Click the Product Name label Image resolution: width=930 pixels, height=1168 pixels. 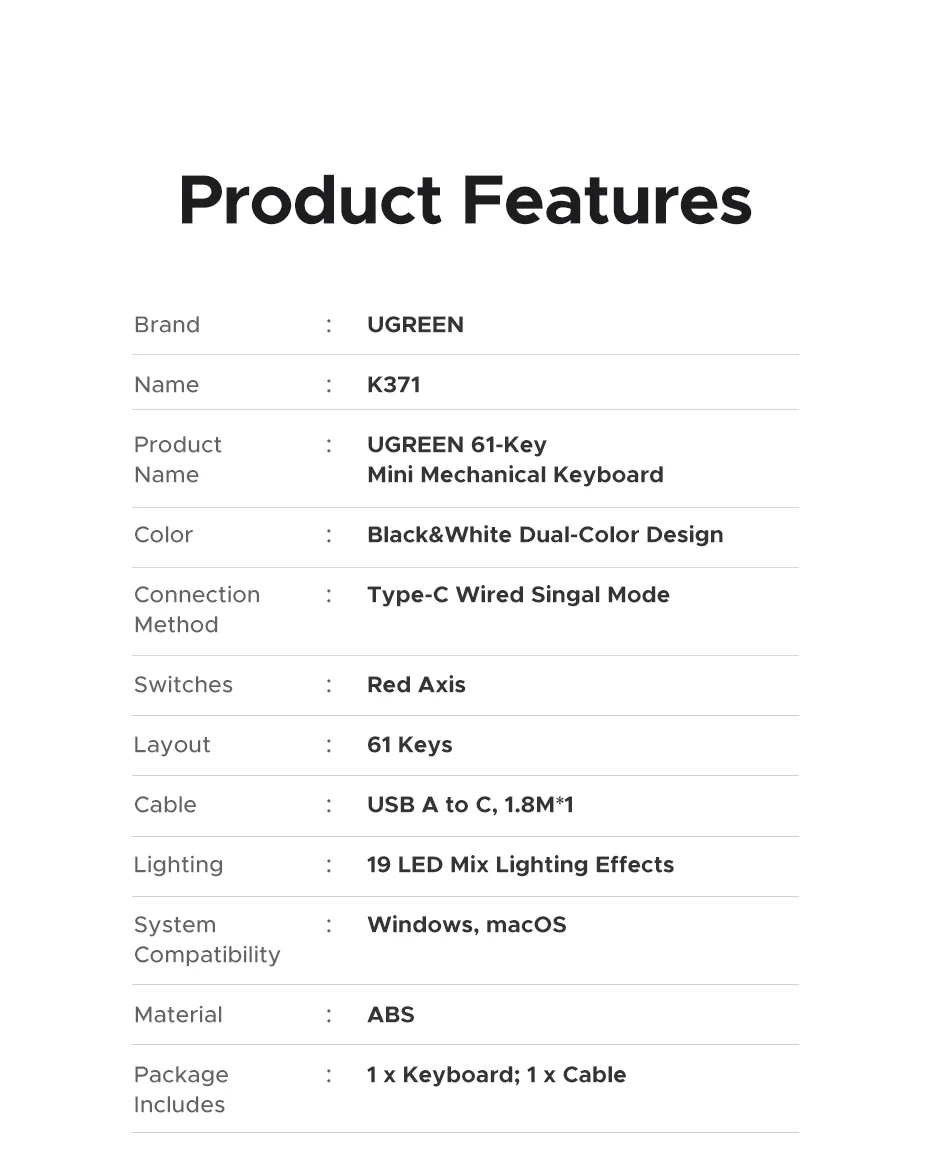coord(177,460)
